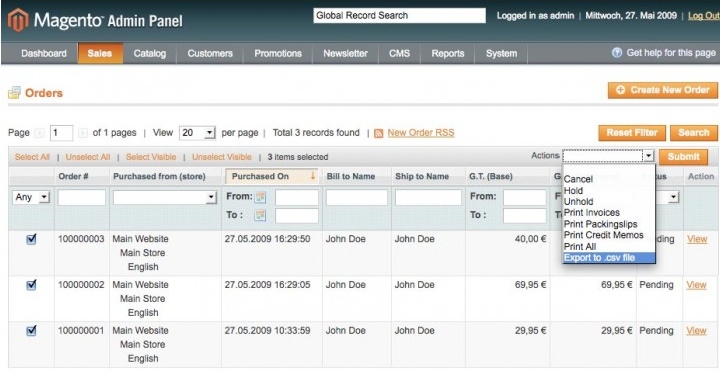The width and height of the screenshot is (720, 371).
Task: Open the Sales menu
Action: coord(100,53)
